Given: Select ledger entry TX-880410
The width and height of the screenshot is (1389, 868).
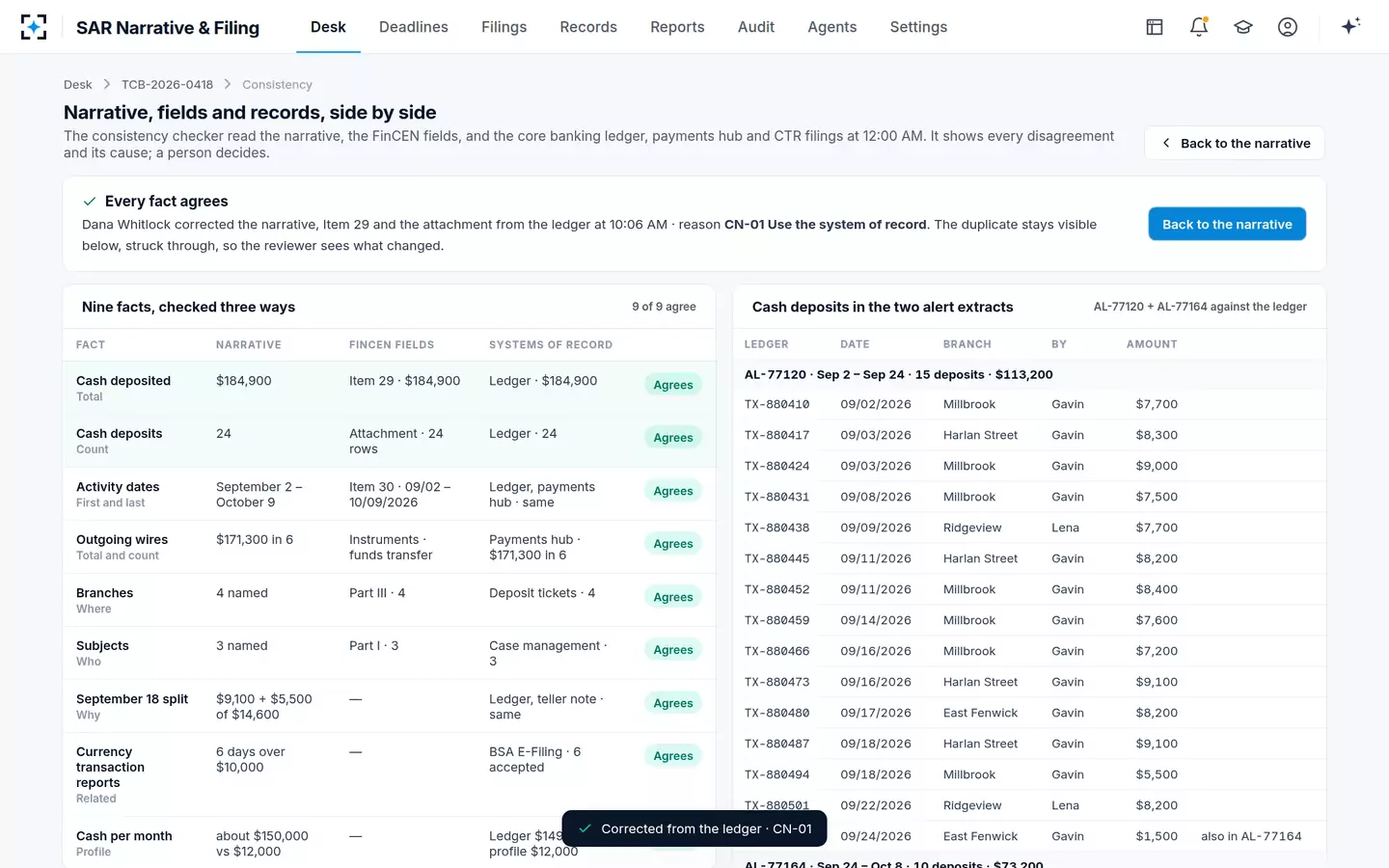Looking at the screenshot, I should click(776, 404).
